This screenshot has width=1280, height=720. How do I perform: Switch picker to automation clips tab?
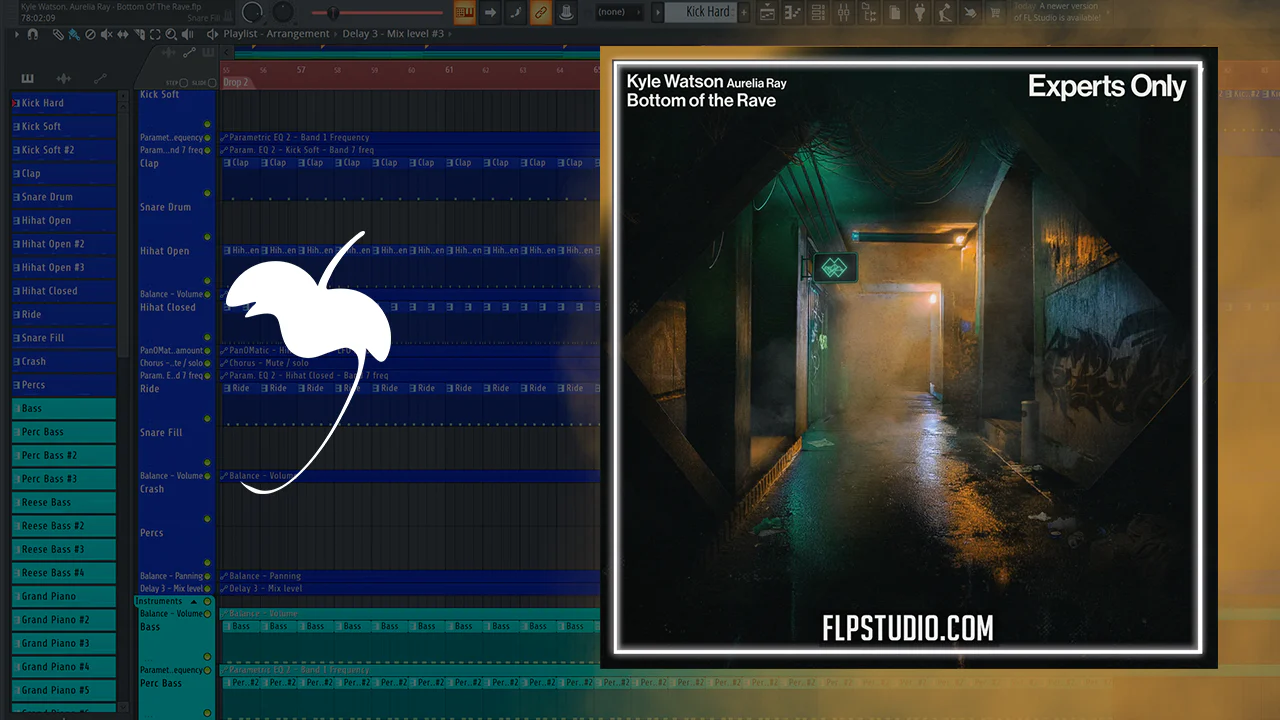coord(100,79)
